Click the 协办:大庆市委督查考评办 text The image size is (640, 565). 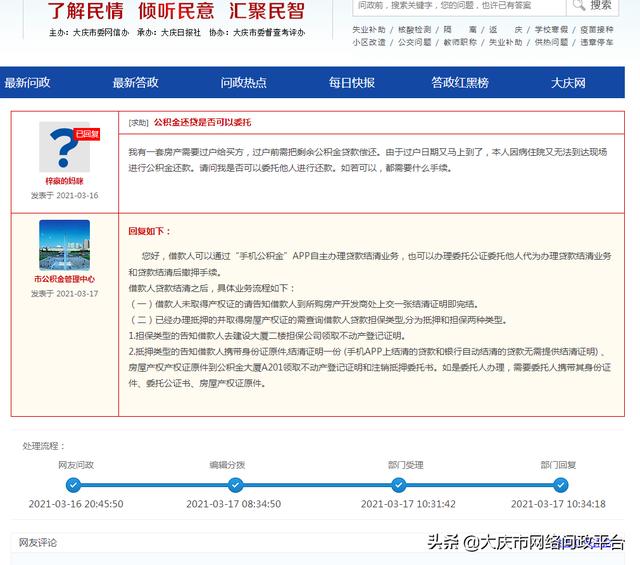pyautogui.click(x=257, y=33)
